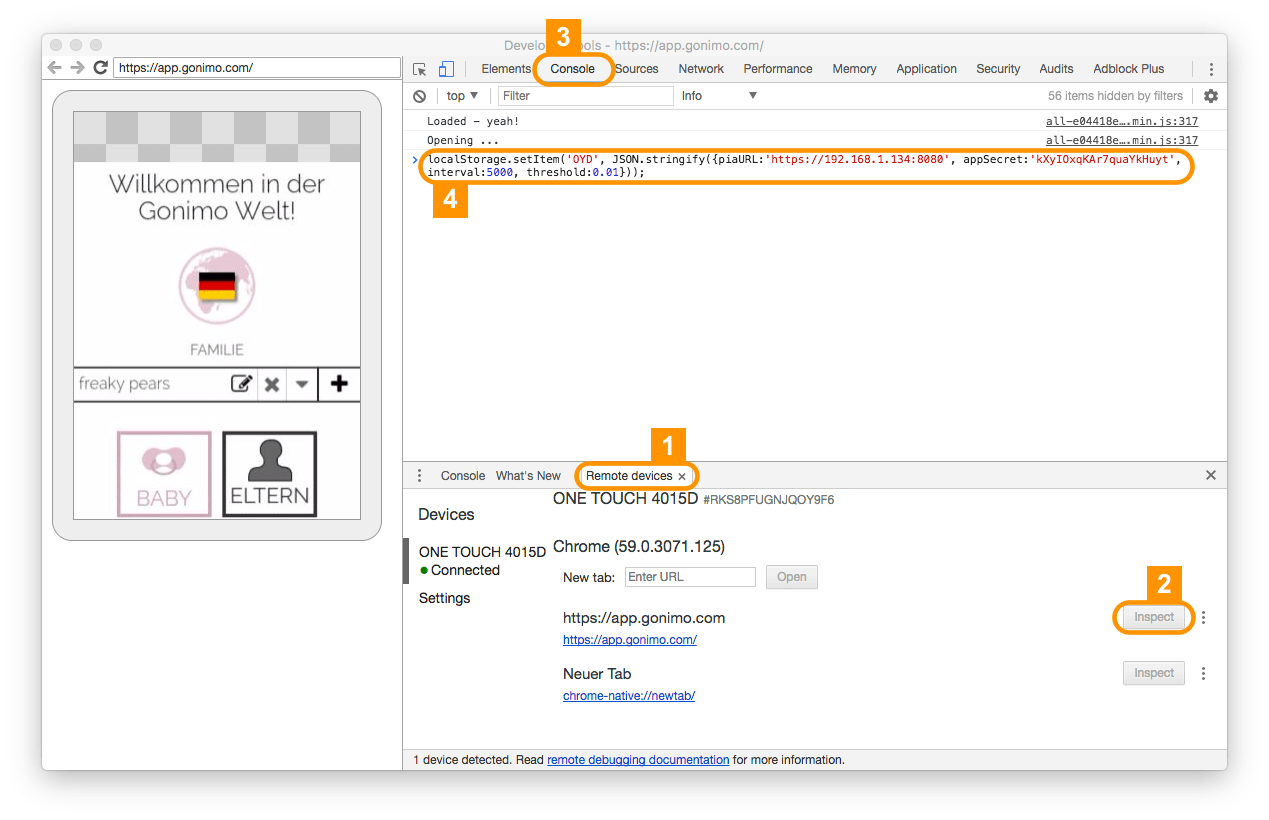Click the delete family X icon
Screen dimensions: 1269x820
(x=271, y=384)
